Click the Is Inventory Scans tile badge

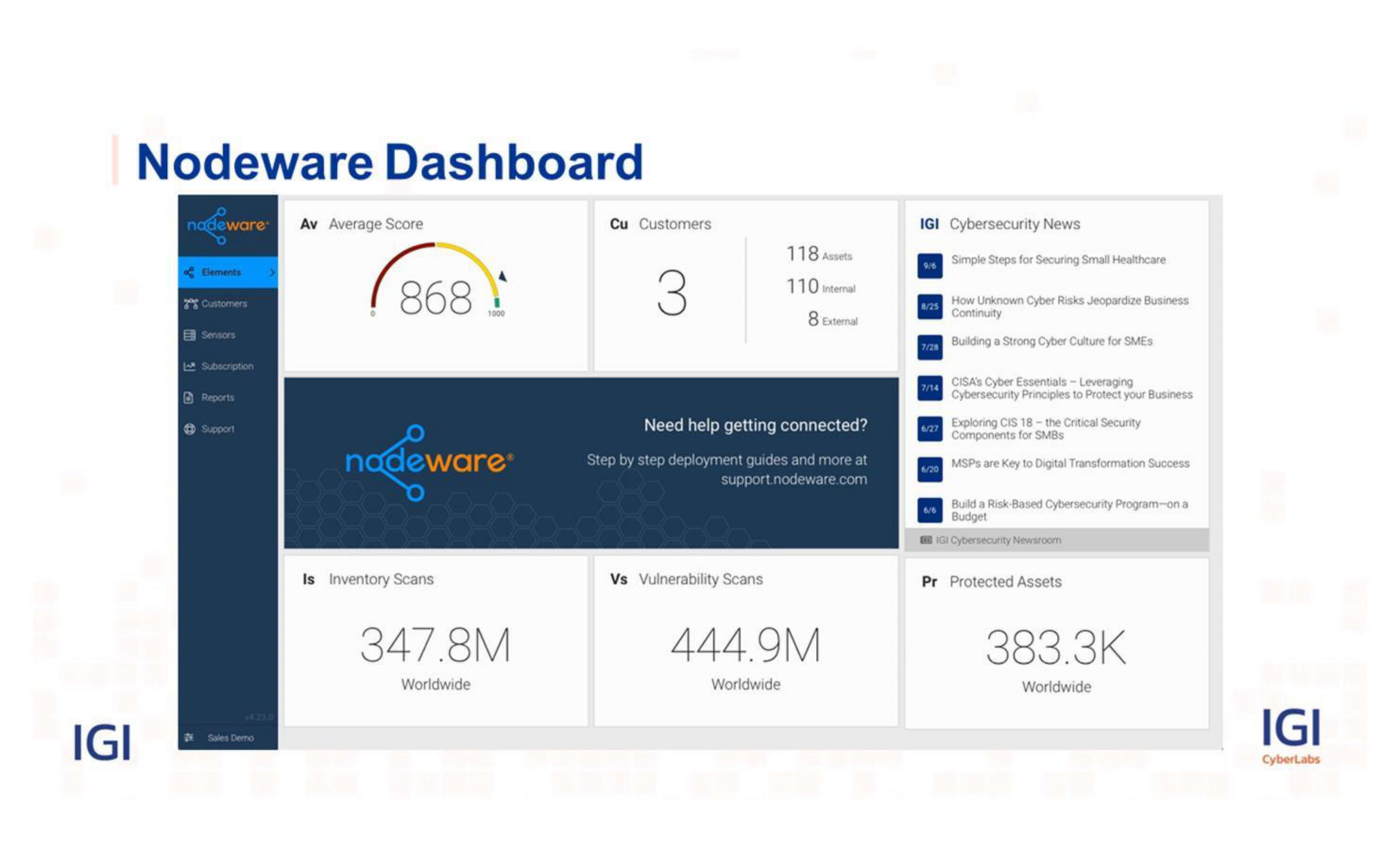pos(308,579)
